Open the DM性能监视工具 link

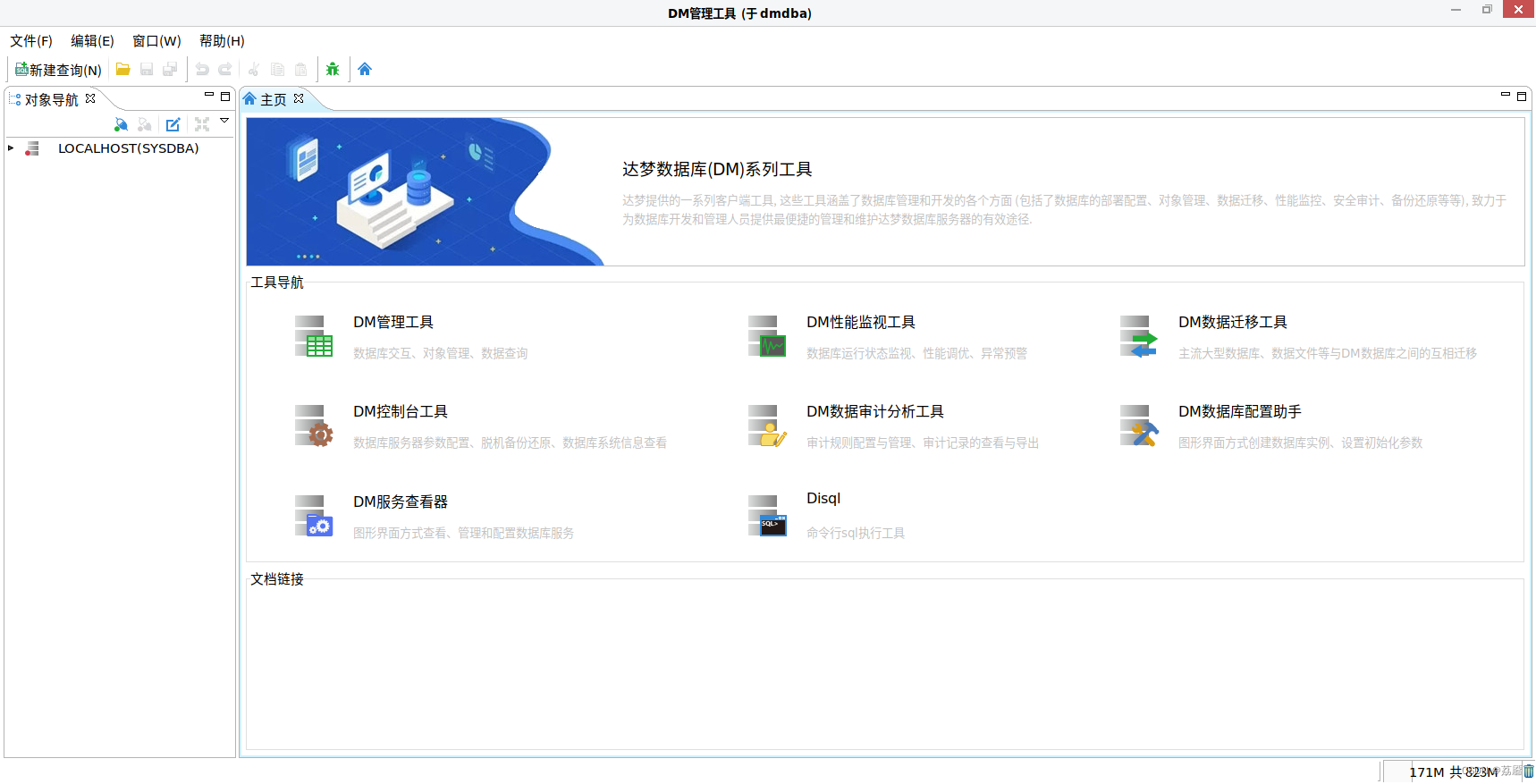click(x=861, y=322)
